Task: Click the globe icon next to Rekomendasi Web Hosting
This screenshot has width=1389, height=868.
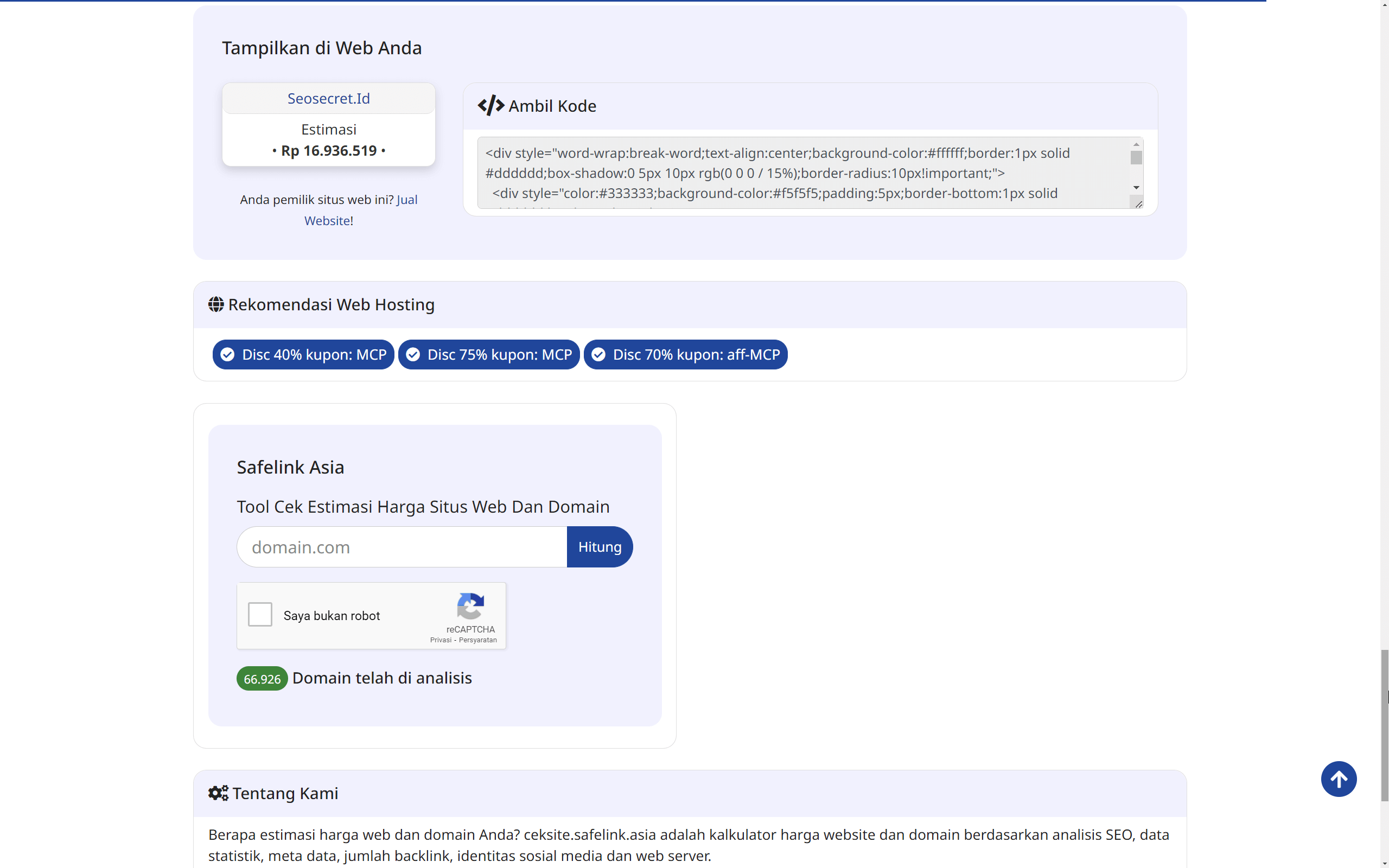Action: click(216, 304)
